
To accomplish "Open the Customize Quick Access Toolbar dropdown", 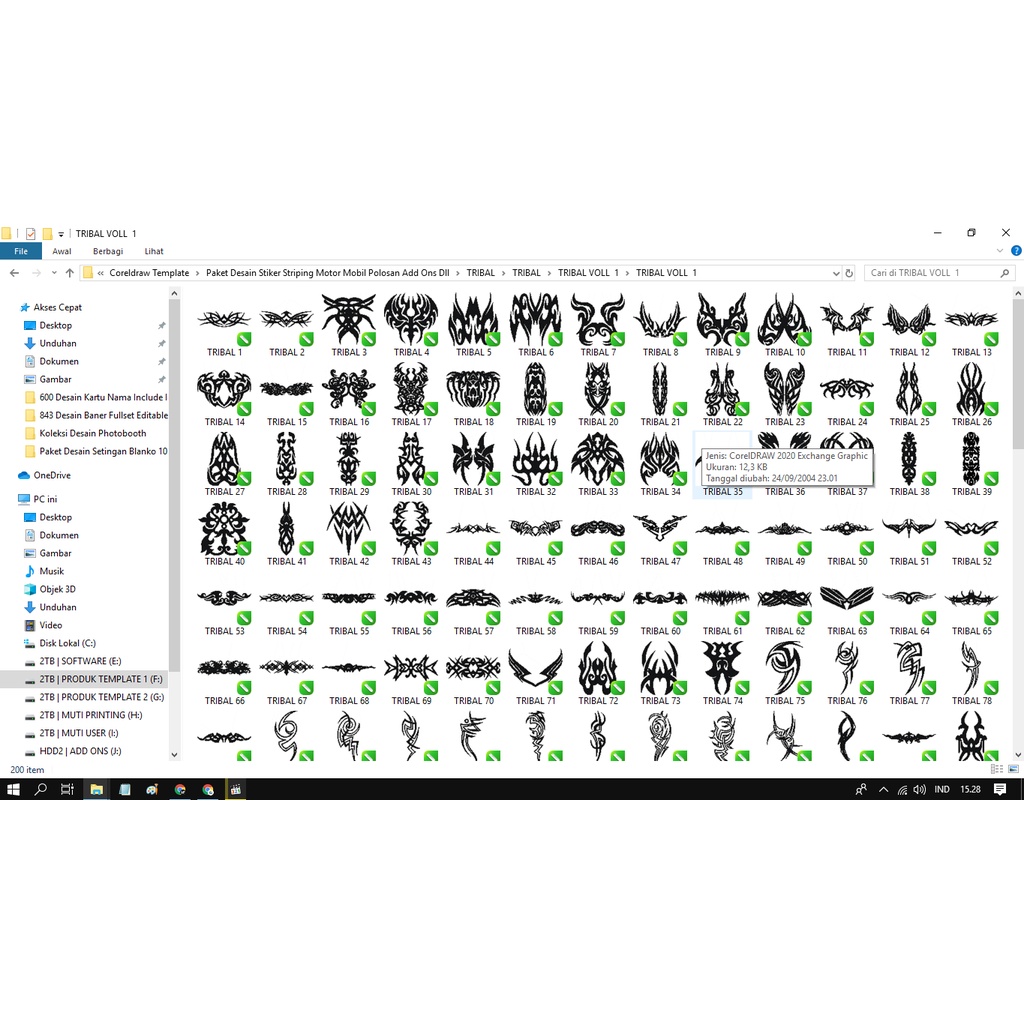I will pos(61,234).
